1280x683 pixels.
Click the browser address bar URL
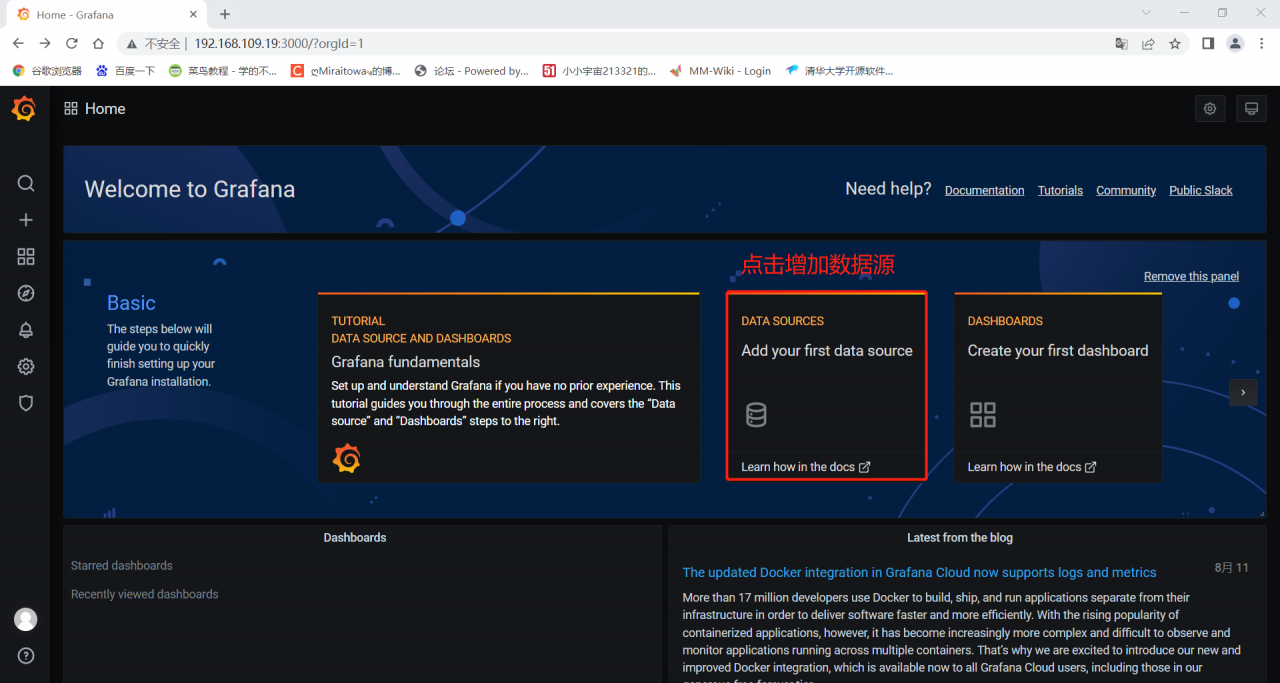[279, 44]
